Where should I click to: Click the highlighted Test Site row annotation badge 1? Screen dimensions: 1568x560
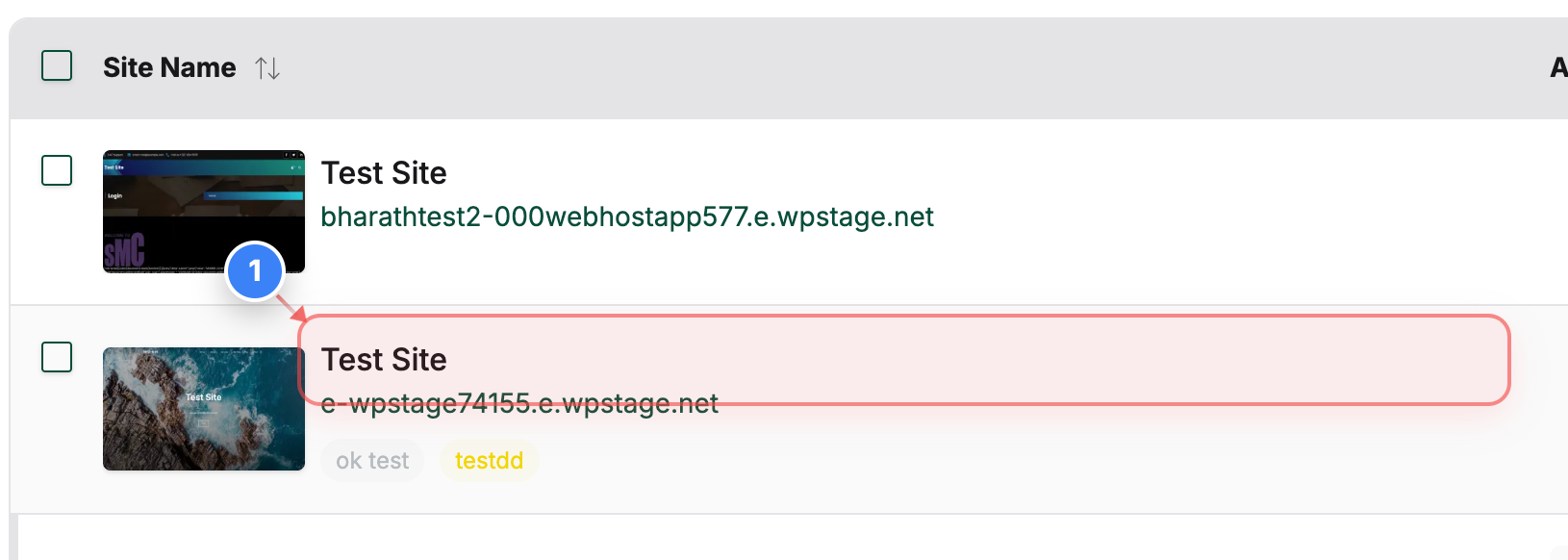point(254,271)
